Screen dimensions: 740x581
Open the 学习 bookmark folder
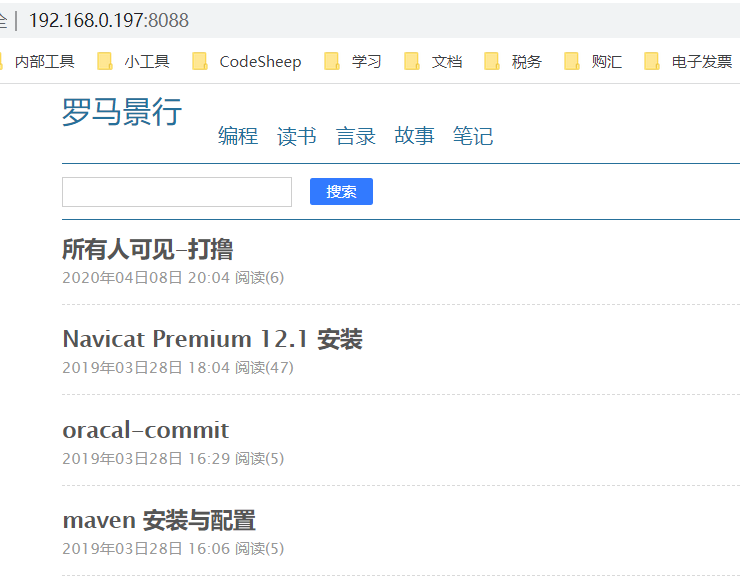coord(353,61)
